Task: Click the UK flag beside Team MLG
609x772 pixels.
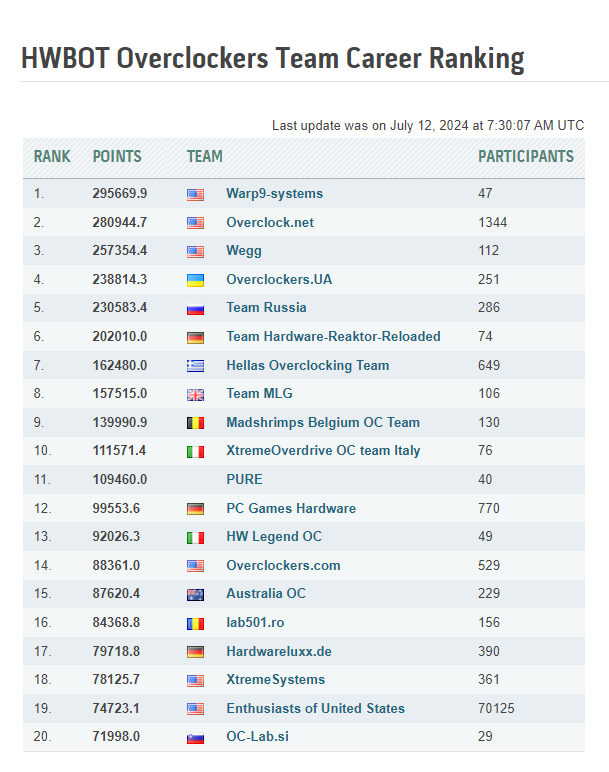Action: (x=195, y=395)
